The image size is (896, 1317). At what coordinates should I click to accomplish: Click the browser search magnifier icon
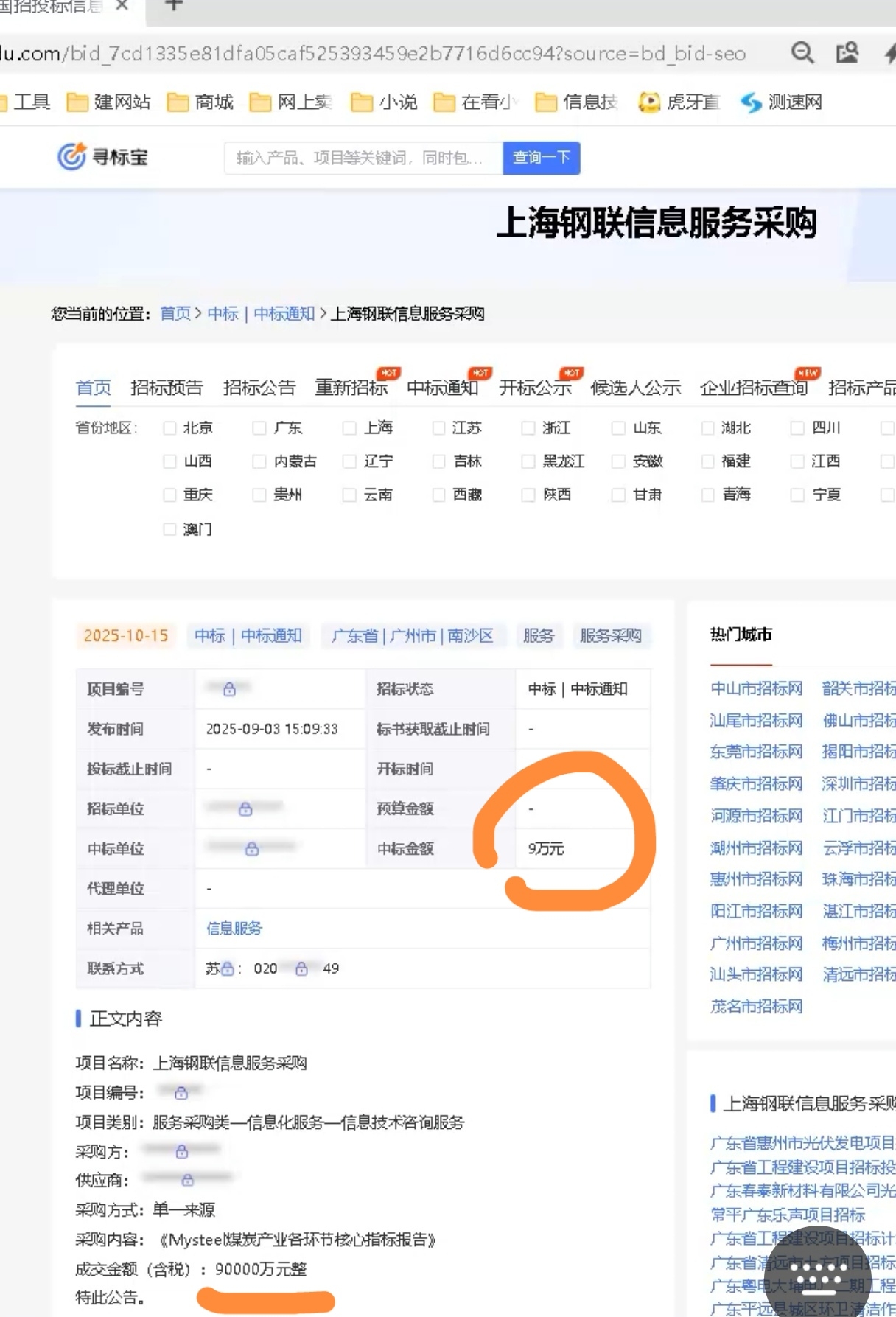[x=802, y=52]
